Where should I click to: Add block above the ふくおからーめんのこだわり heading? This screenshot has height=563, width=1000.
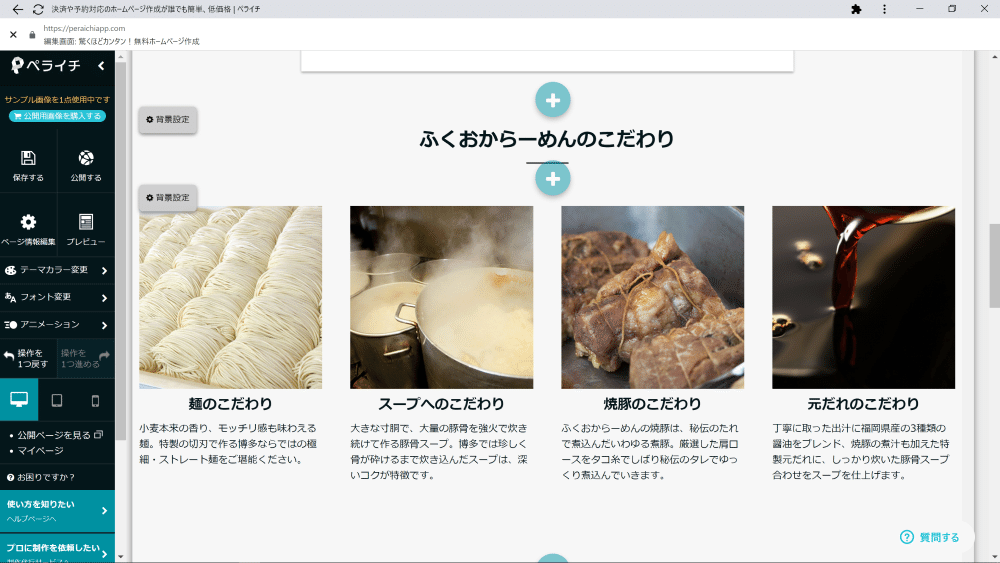tap(552, 99)
